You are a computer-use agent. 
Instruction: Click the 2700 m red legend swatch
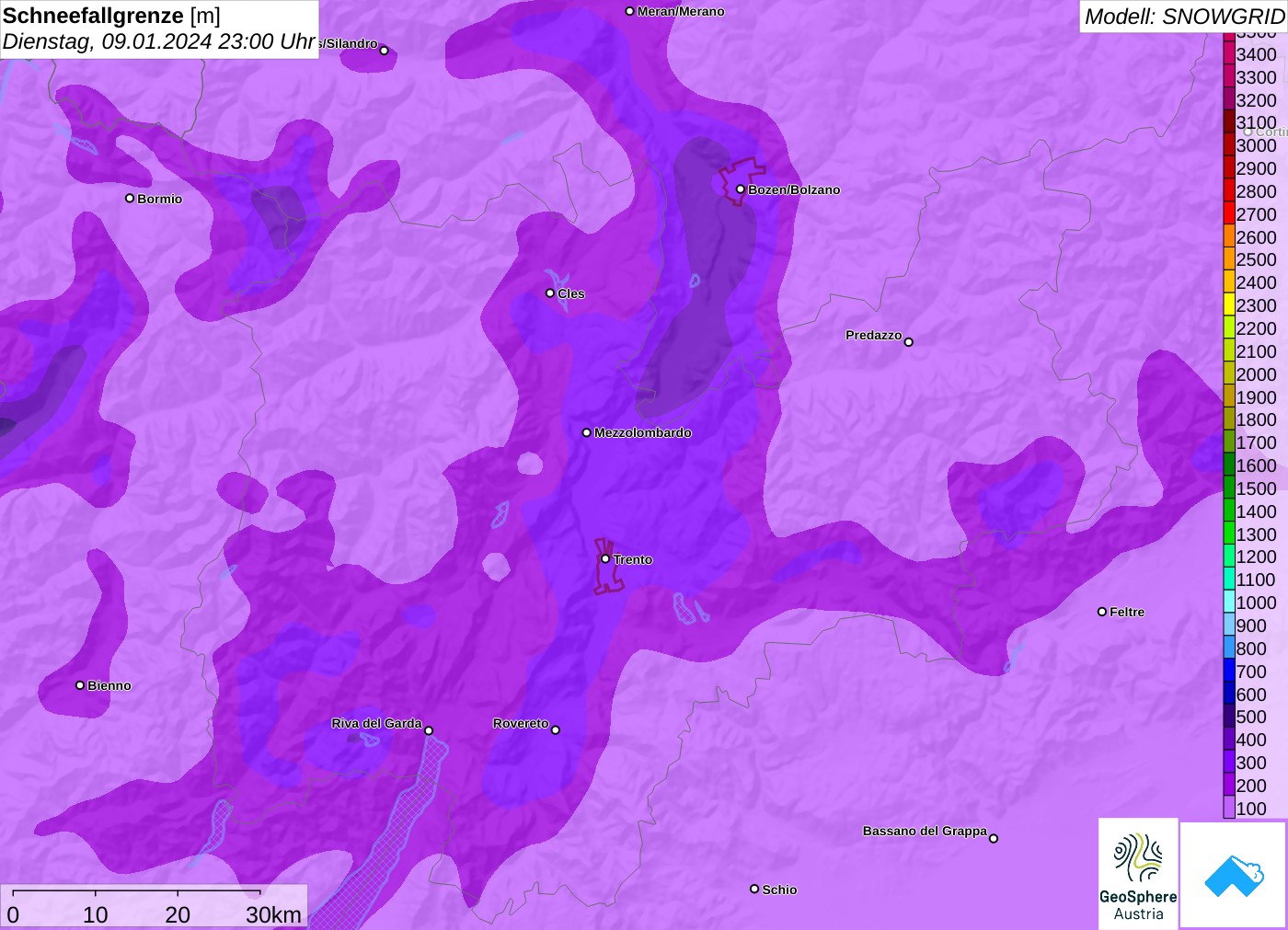pos(1229,214)
